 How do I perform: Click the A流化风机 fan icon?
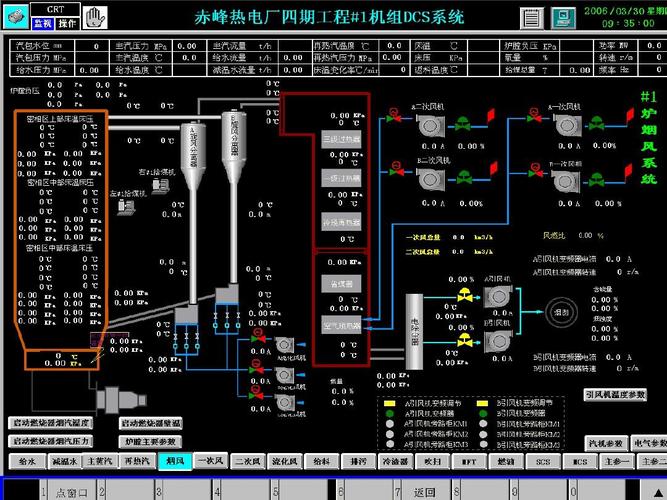pos(284,345)
